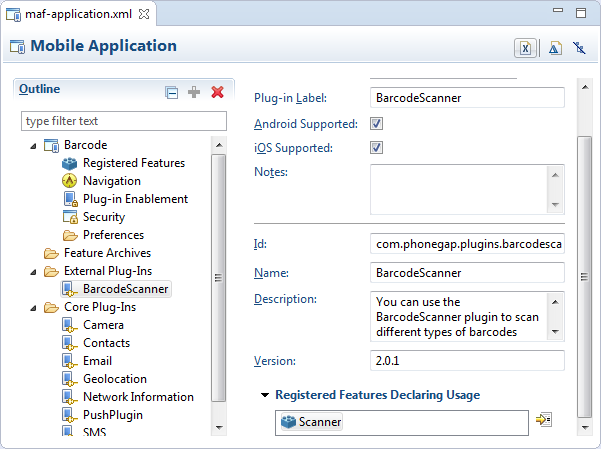Viewport: 601px width, 449px height.
Task: Click the Registered Features blue brick icon
Action: 70,163
